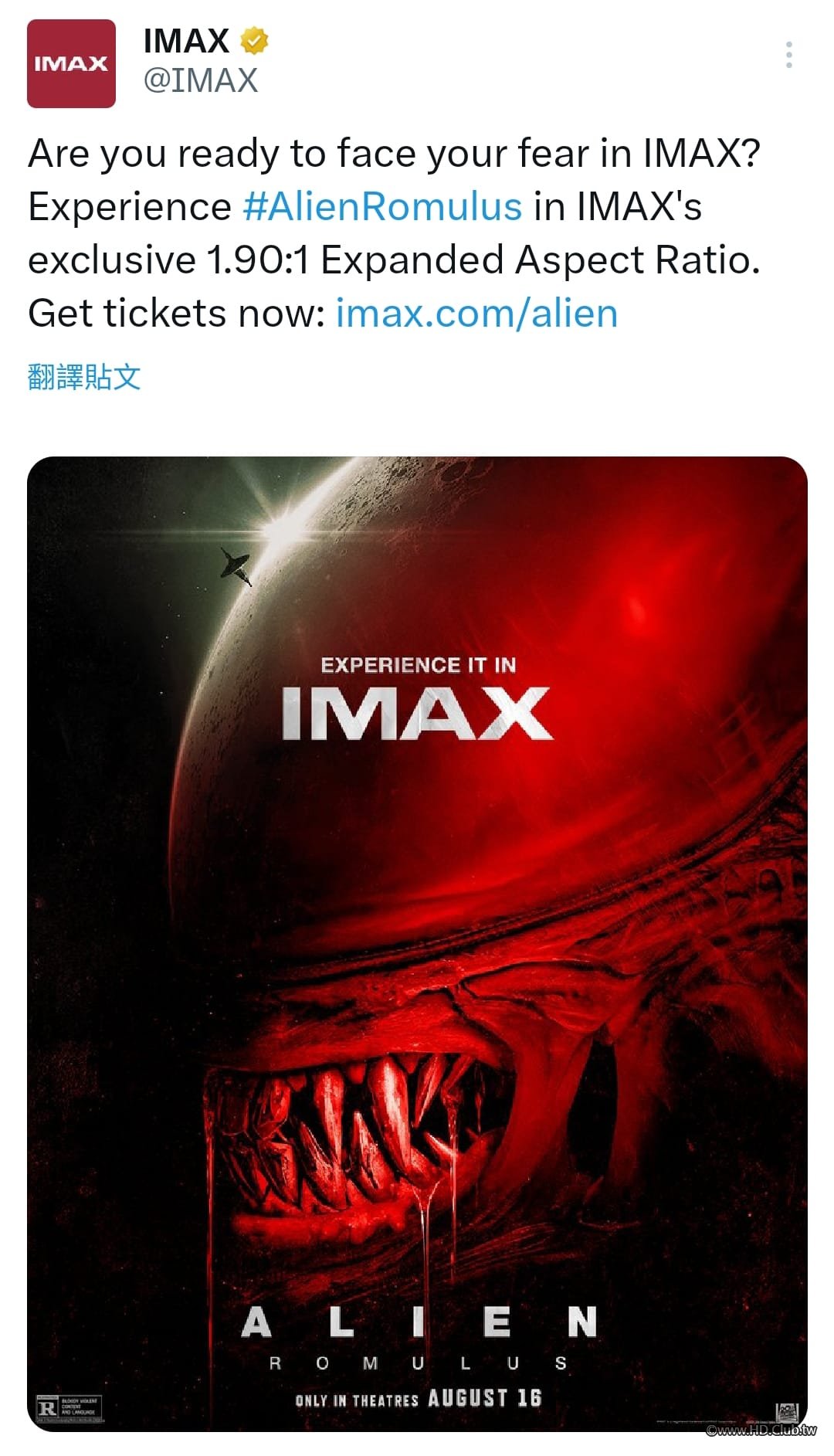Click the studio logo in the poster corner
The width and height of the screenshot is (834, 1456).
pyautogui.click(x=787, y=1411)
